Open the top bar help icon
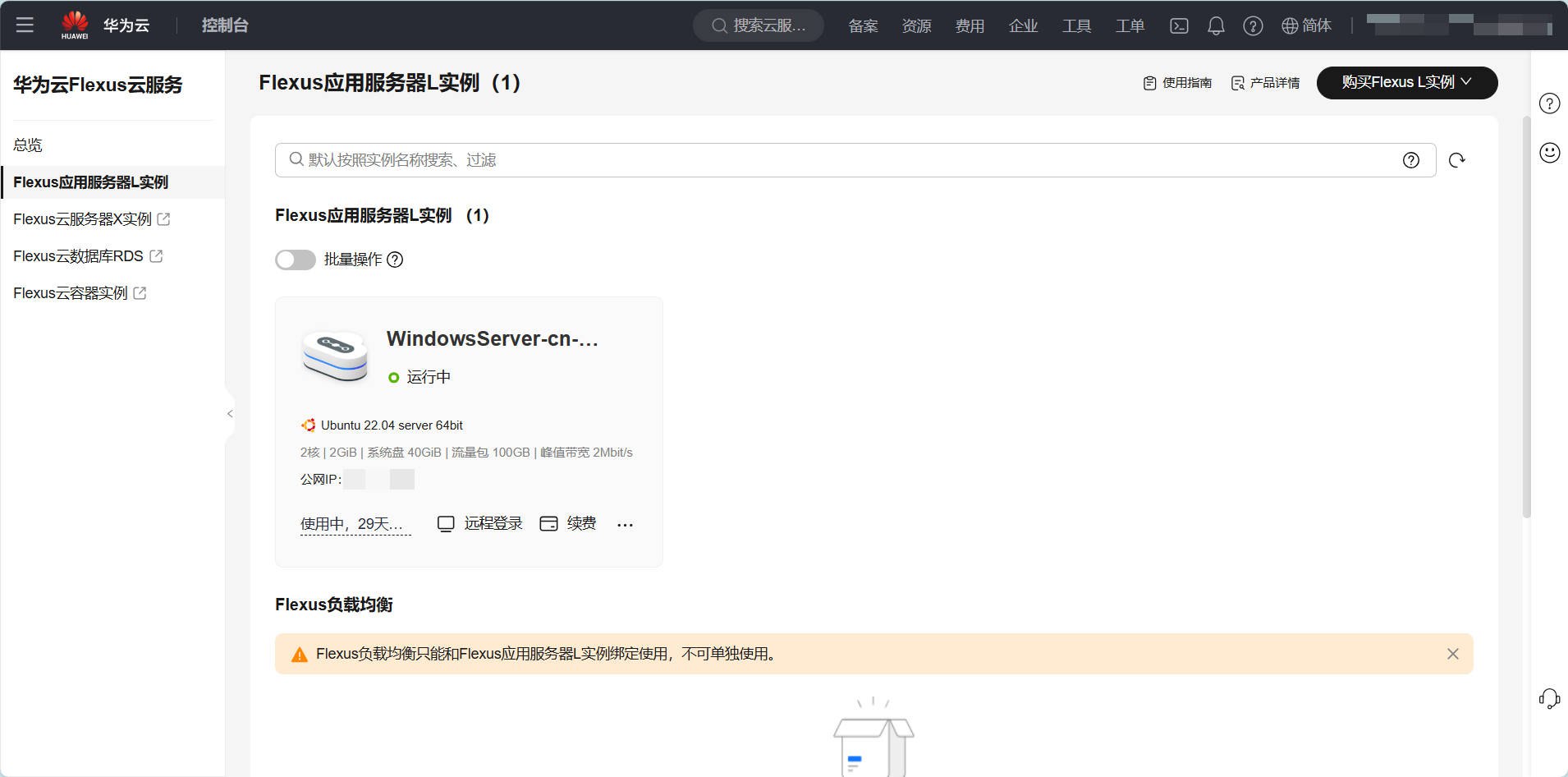 point(1253,25)
